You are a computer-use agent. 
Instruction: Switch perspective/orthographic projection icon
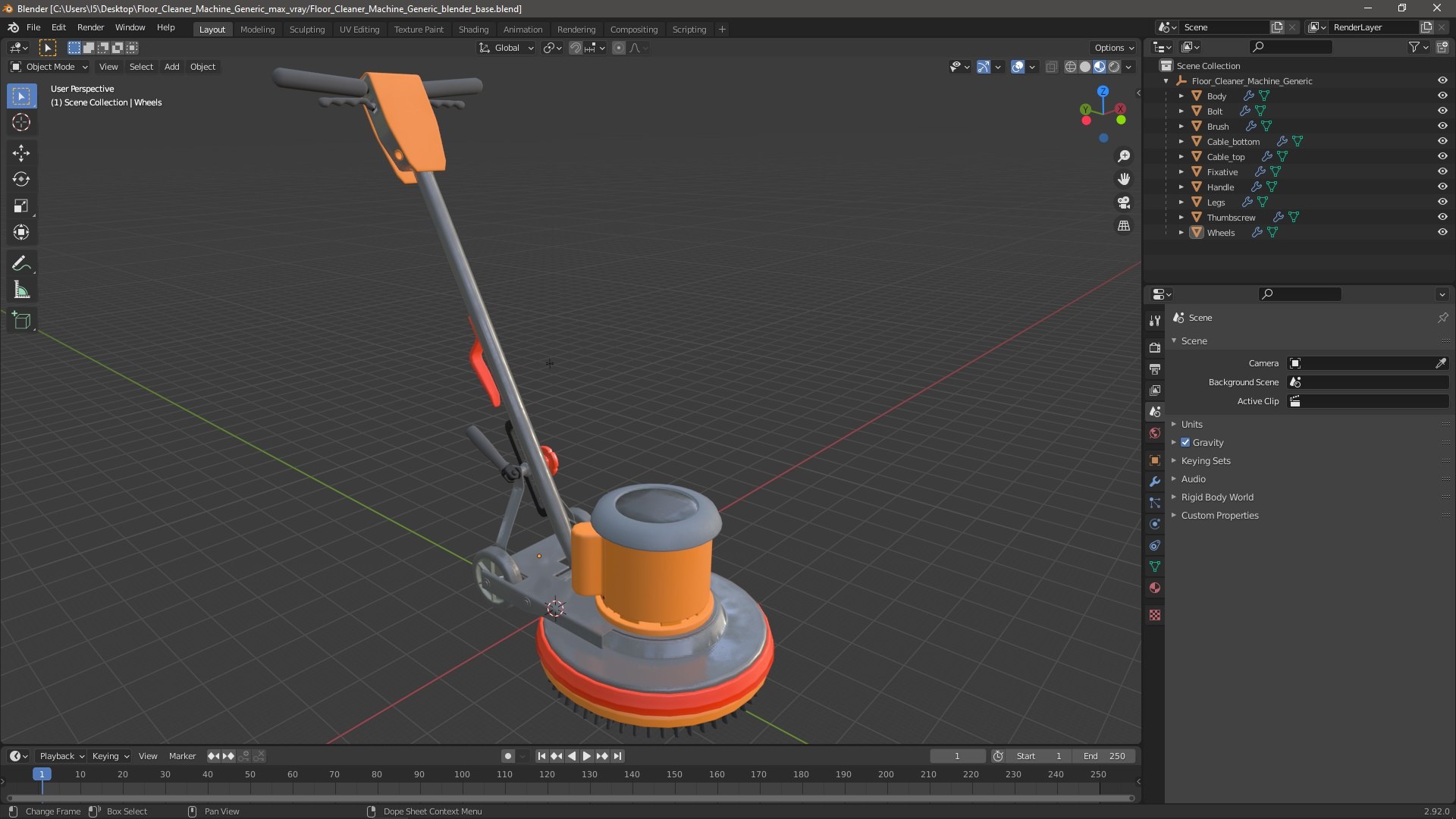tap(1124, 226)
